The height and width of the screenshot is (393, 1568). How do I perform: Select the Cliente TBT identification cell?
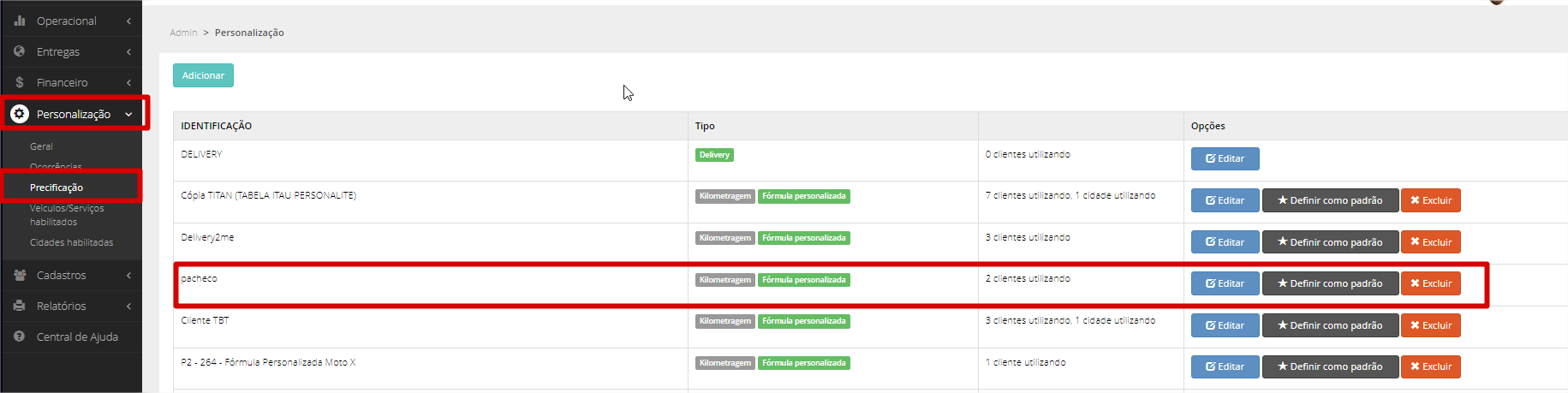point(431,327)
